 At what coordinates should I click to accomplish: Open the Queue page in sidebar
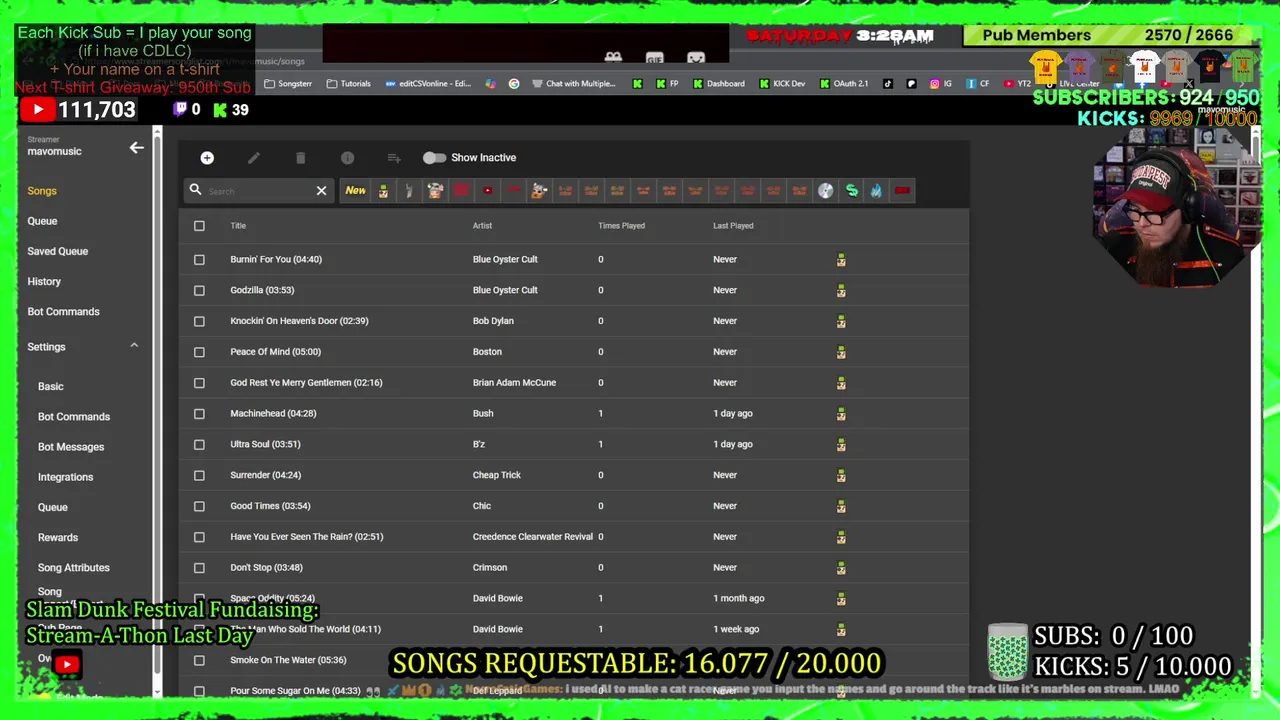pos(42,221)
